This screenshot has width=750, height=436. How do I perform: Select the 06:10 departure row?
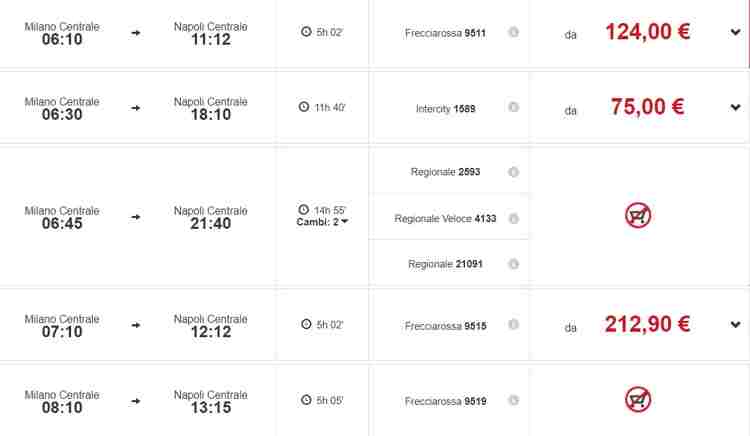point(375,33)
